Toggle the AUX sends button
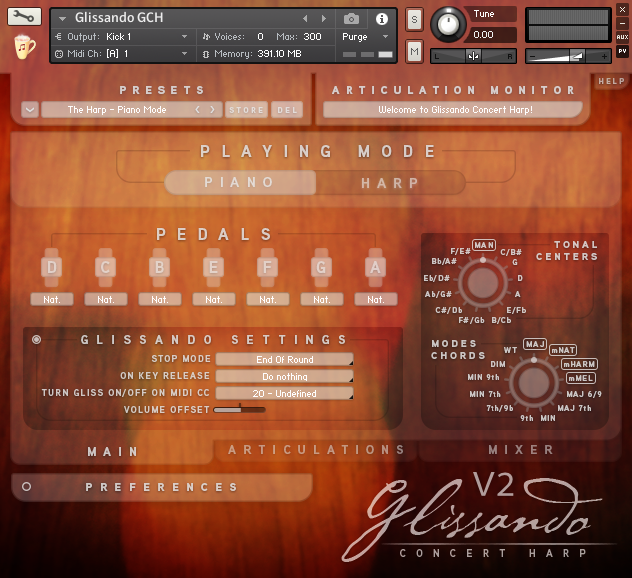 coord(622,37)
